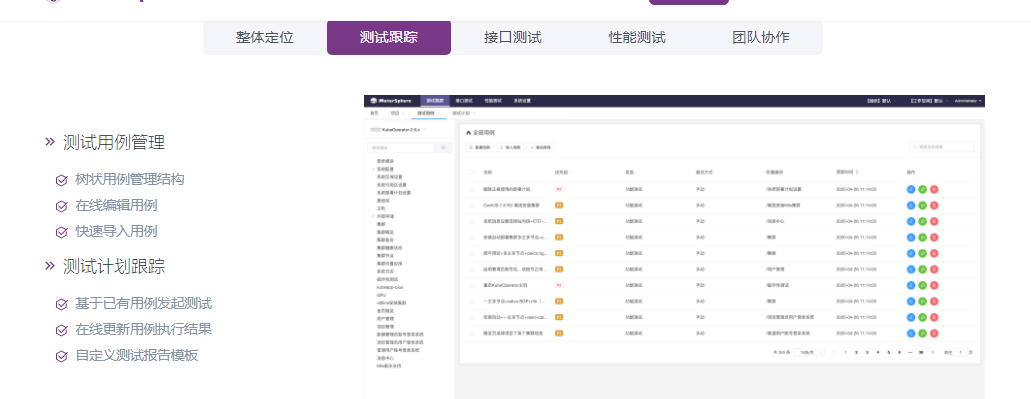1031x399 pixels.
Task: Click the 首页 link in the sub navigation
Action: click(x=373, y=114)
